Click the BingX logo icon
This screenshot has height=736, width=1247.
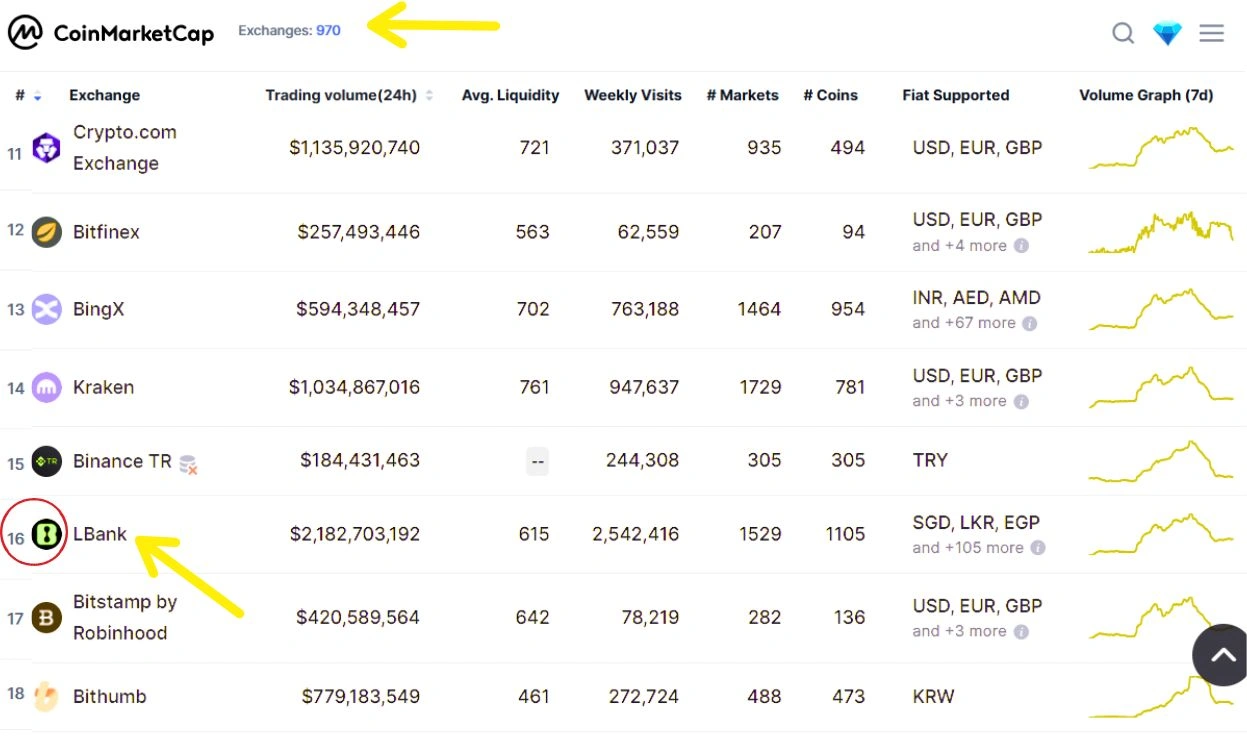(46, 309)
